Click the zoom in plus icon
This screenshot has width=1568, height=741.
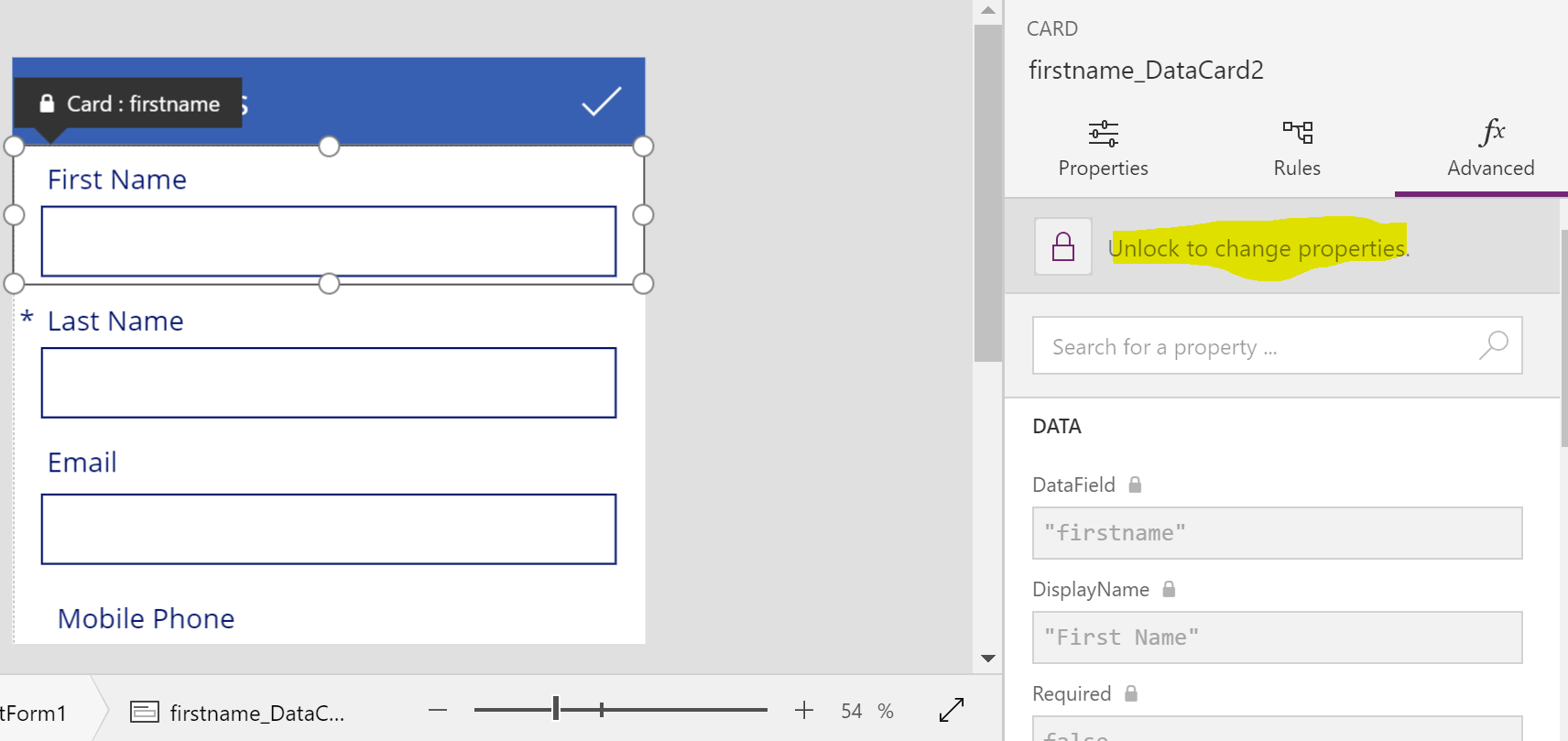click(804, 710)
